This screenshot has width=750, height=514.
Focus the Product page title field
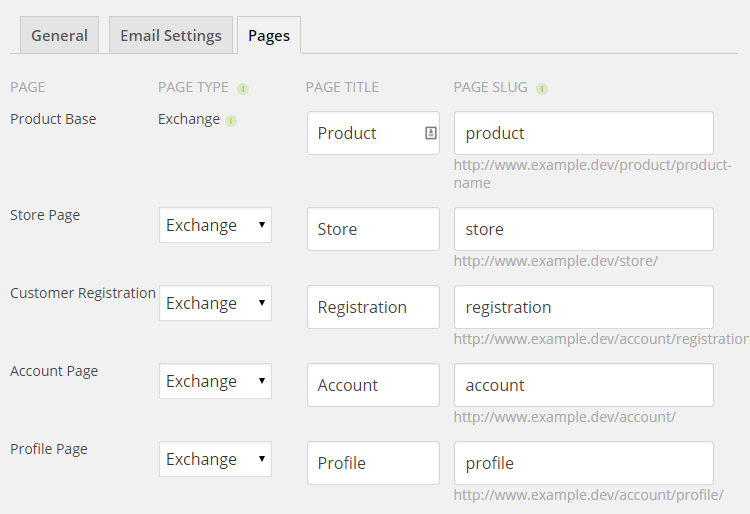coord(373,133)
